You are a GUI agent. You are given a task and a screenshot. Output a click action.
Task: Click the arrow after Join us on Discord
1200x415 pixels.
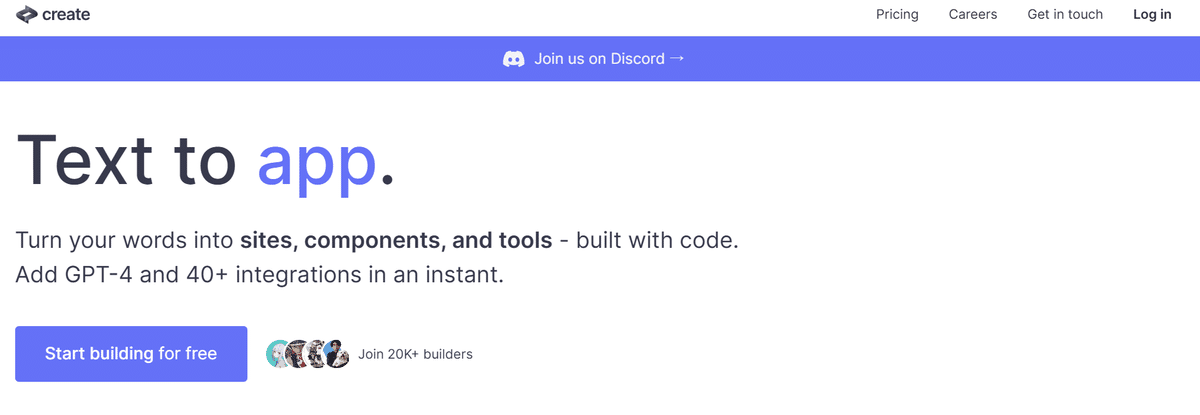click(x=677, y=58)
